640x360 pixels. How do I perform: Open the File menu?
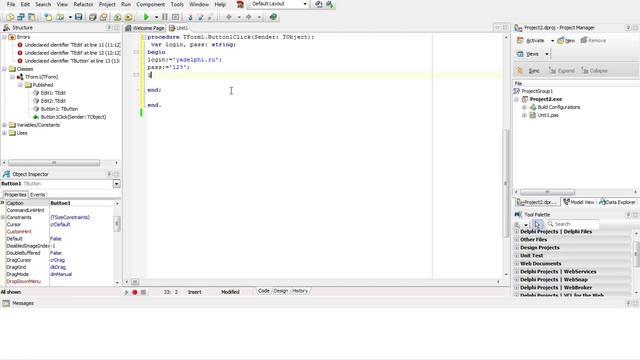(11, 4)
